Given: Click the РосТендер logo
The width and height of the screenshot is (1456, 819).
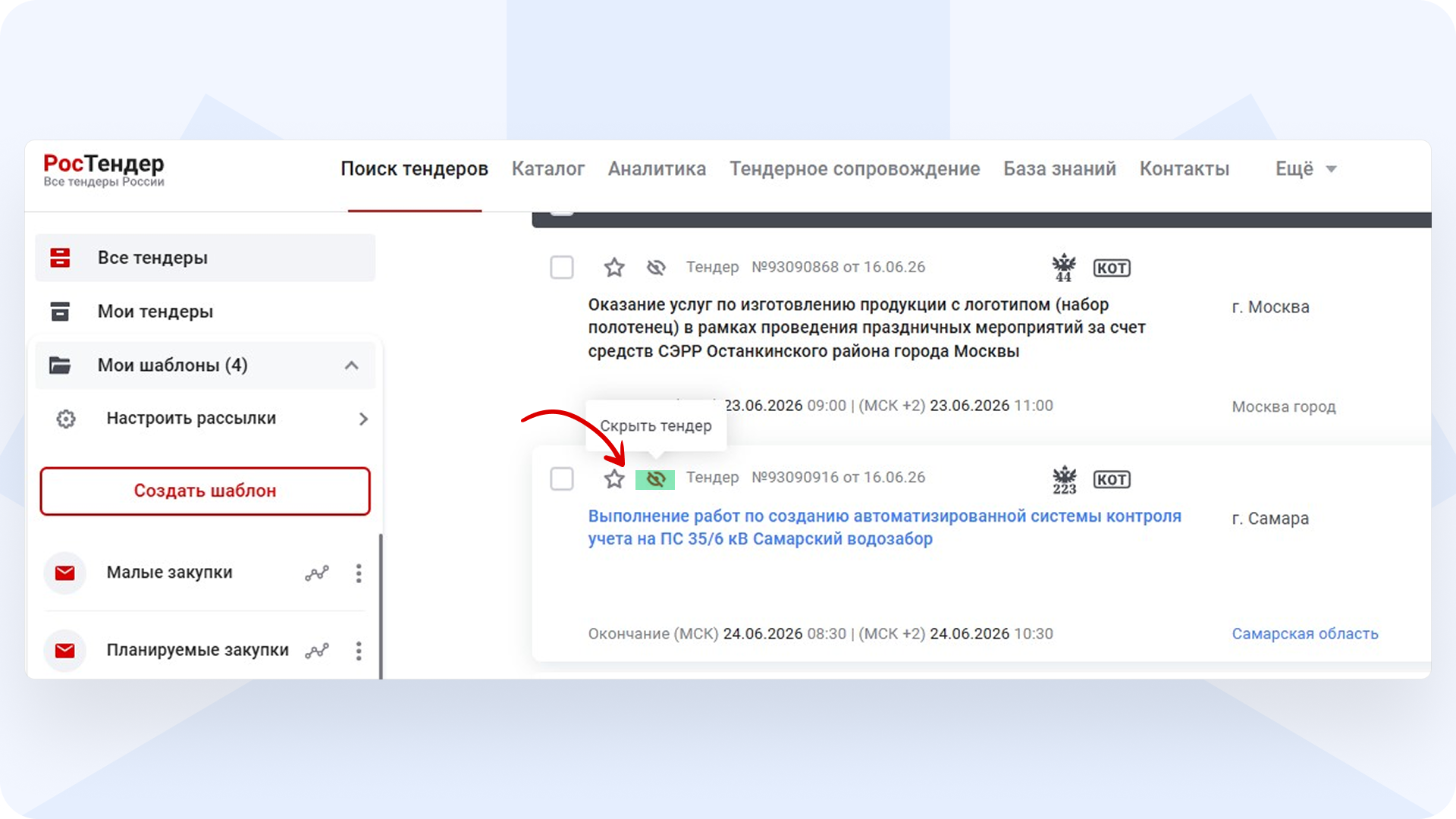Looking at the screenshot, I should tap(104, 170).
